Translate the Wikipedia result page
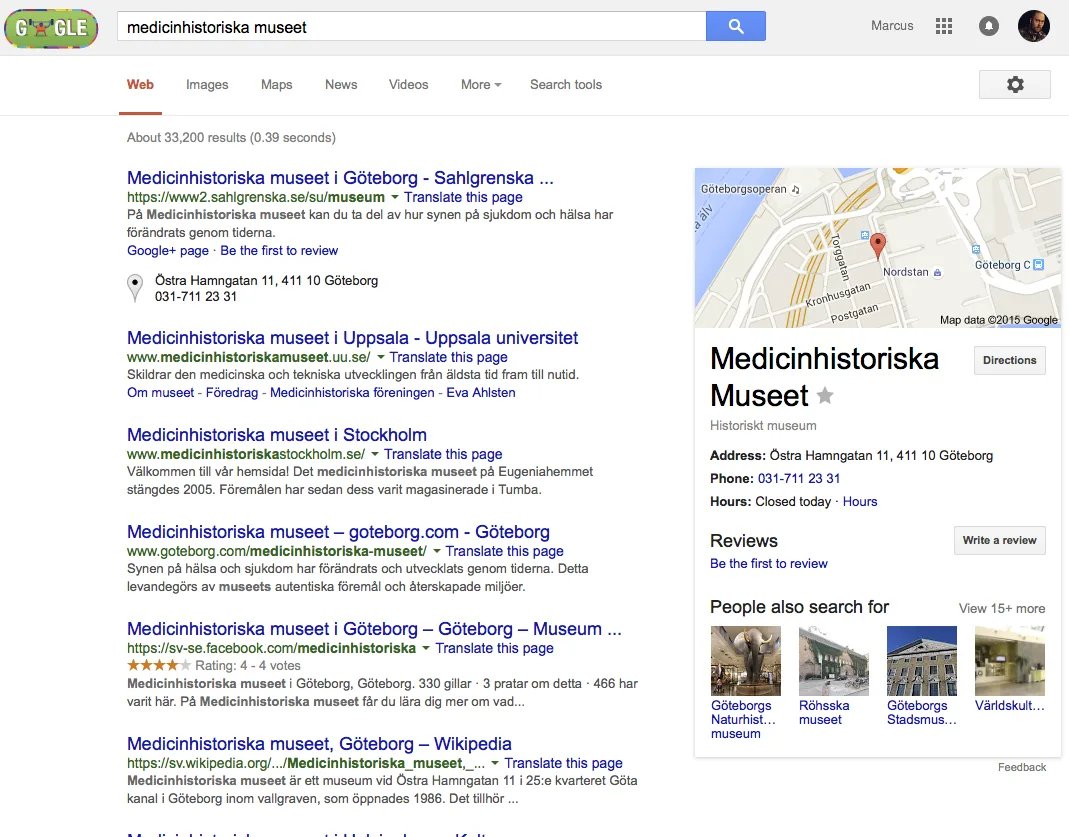Image resolution: width=1069 pixels, height=837 pixels. 564,763
